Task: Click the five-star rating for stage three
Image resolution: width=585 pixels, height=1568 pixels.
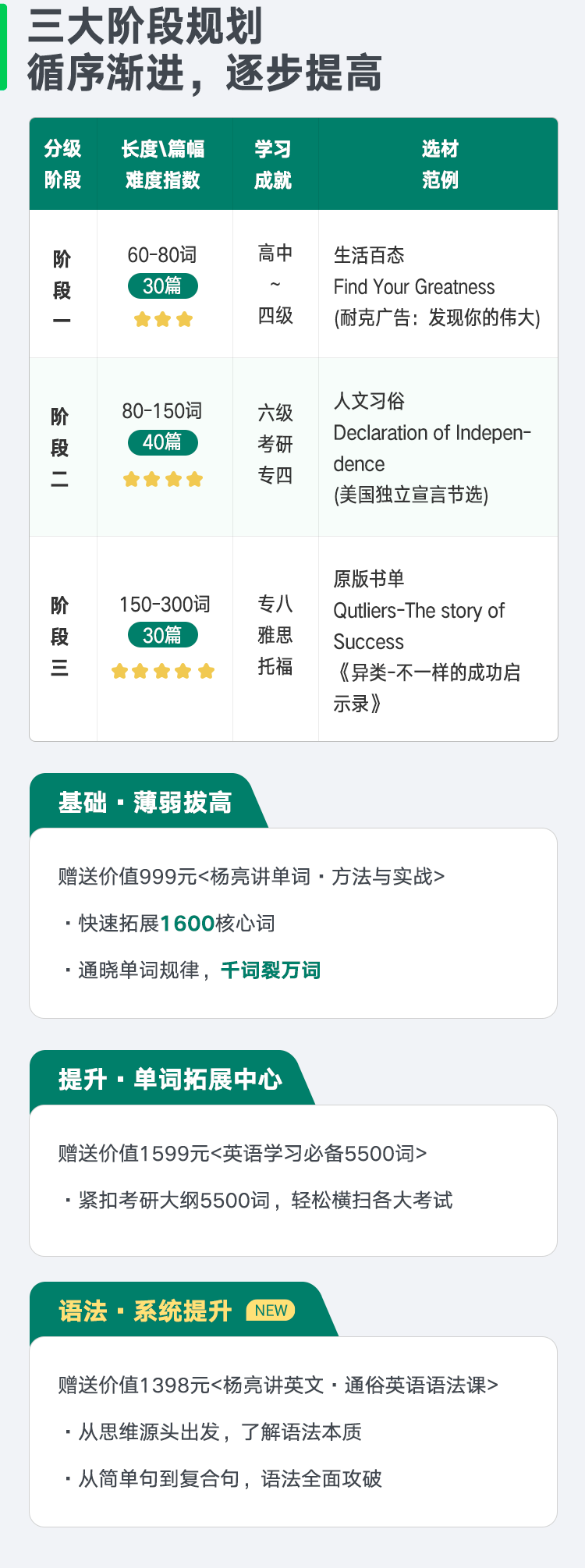Action: tap(163, 671)
